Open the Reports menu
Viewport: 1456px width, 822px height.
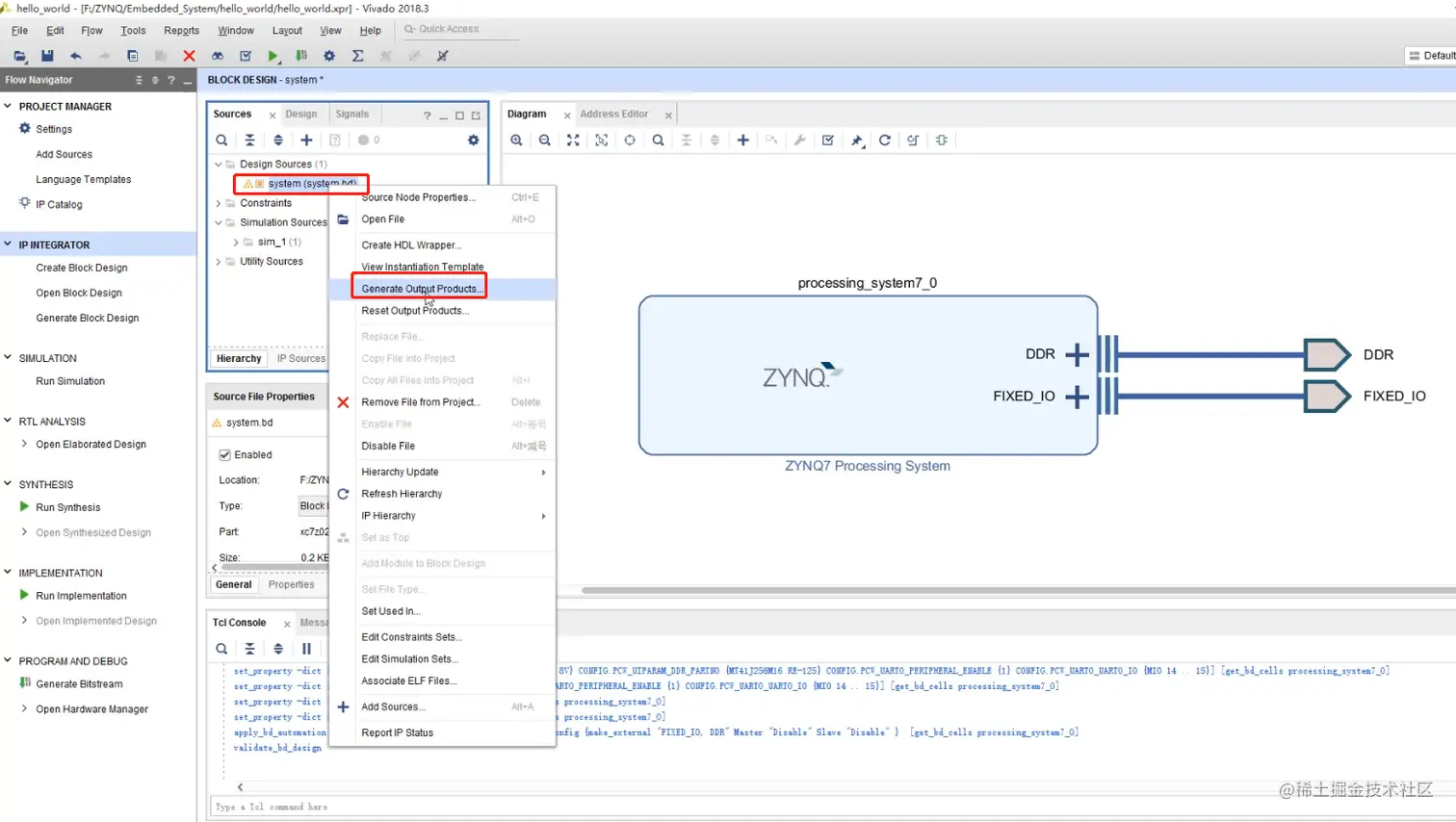point(182,31)
